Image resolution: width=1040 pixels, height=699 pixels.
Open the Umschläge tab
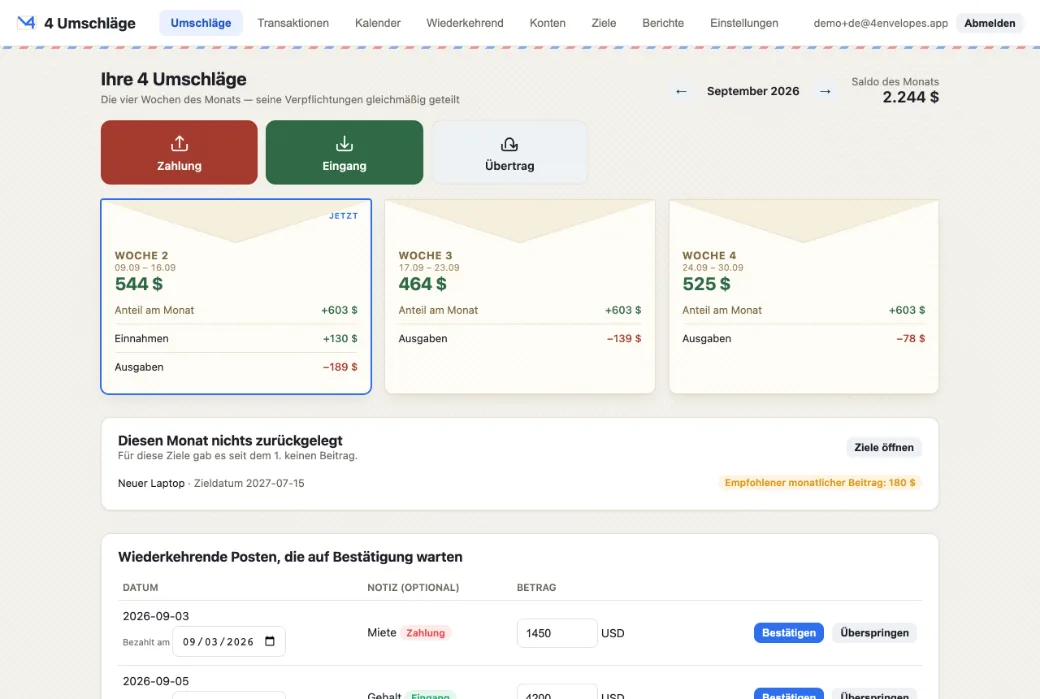(201, 23)
